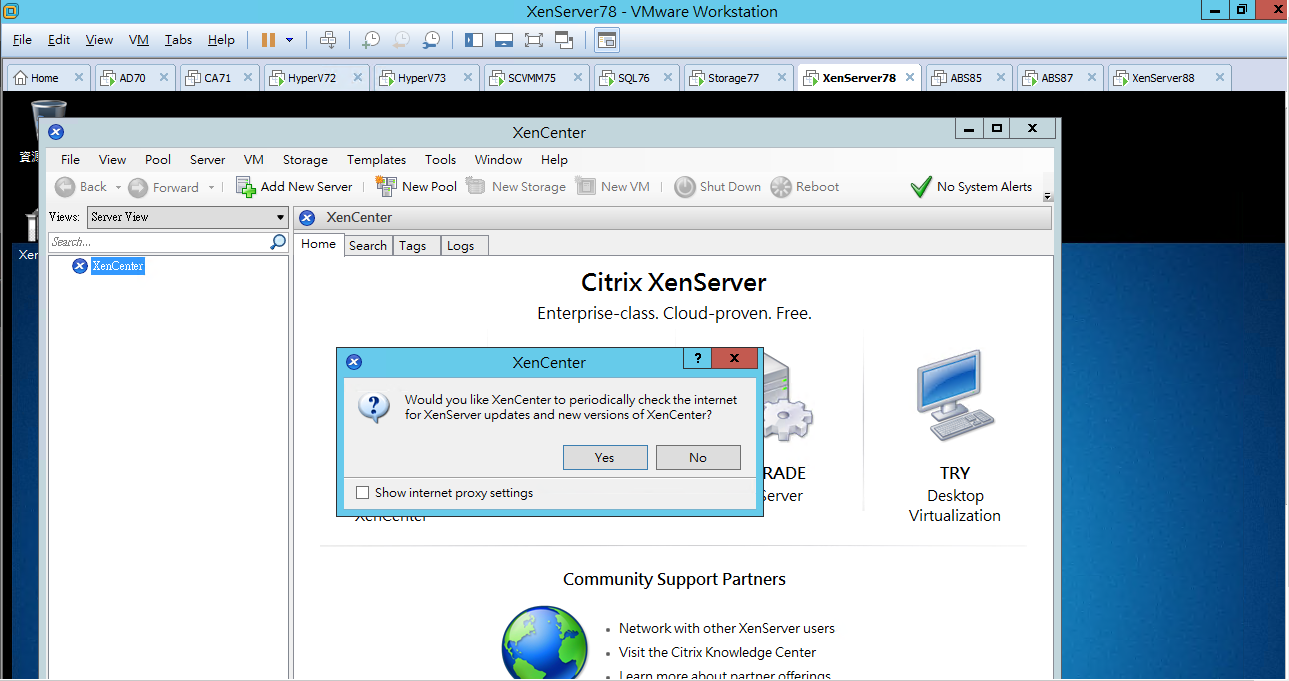Click the No System Alerts checkmark icon
This screenshot has width=1289, height=681.
921,187
